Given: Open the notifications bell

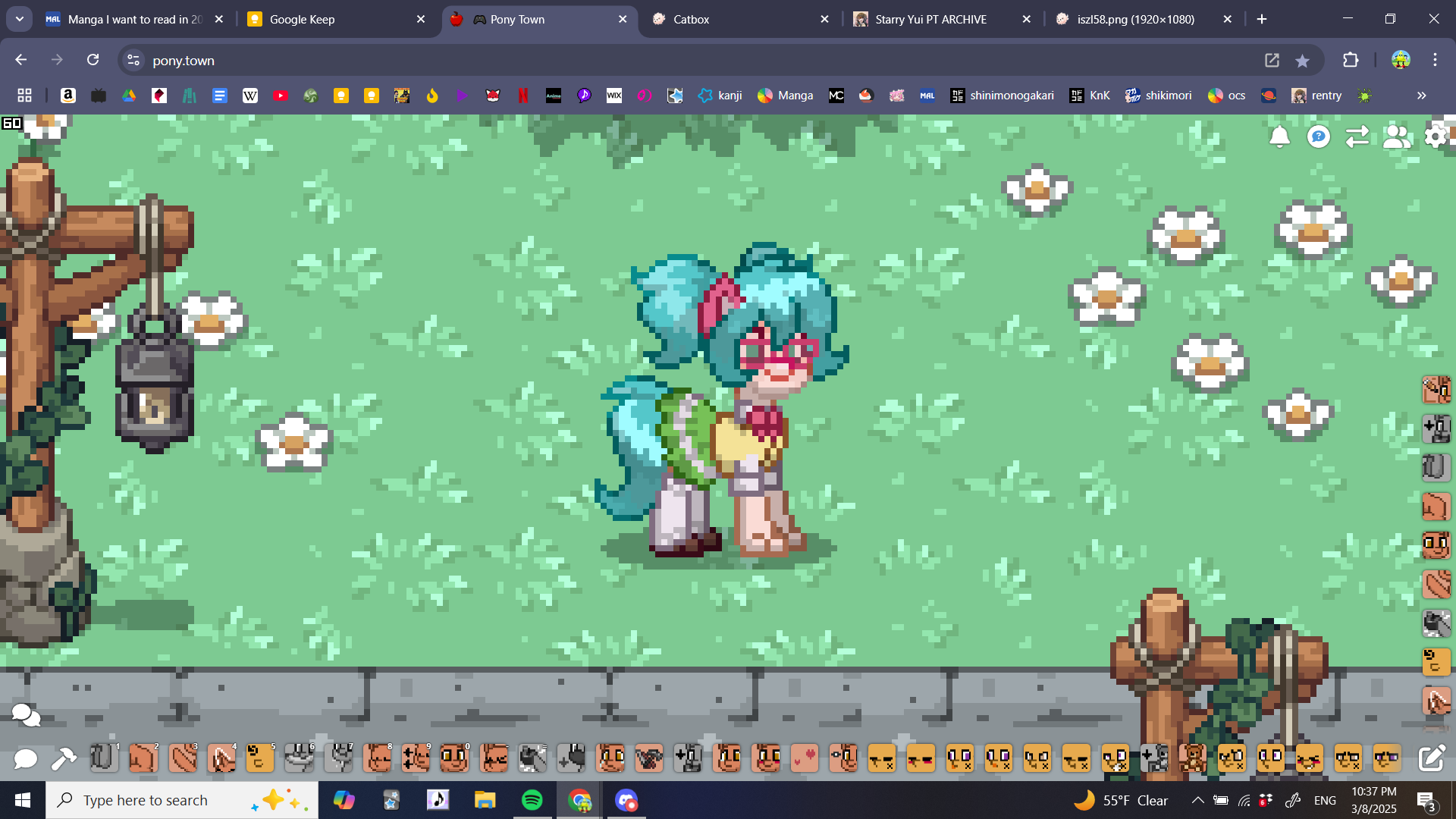Looking at the screenshot, I should click(x=1279, y=136).
